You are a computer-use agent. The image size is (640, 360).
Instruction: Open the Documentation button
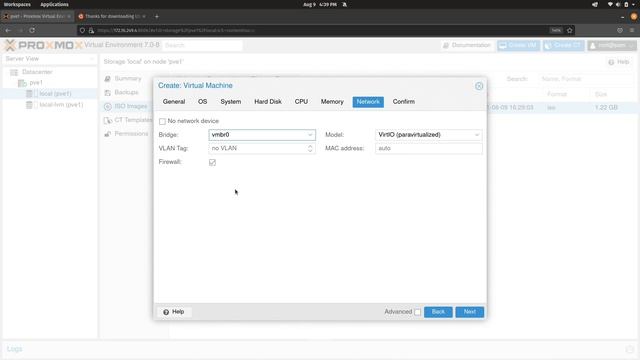pyautogui.click(x=467, y=45)
